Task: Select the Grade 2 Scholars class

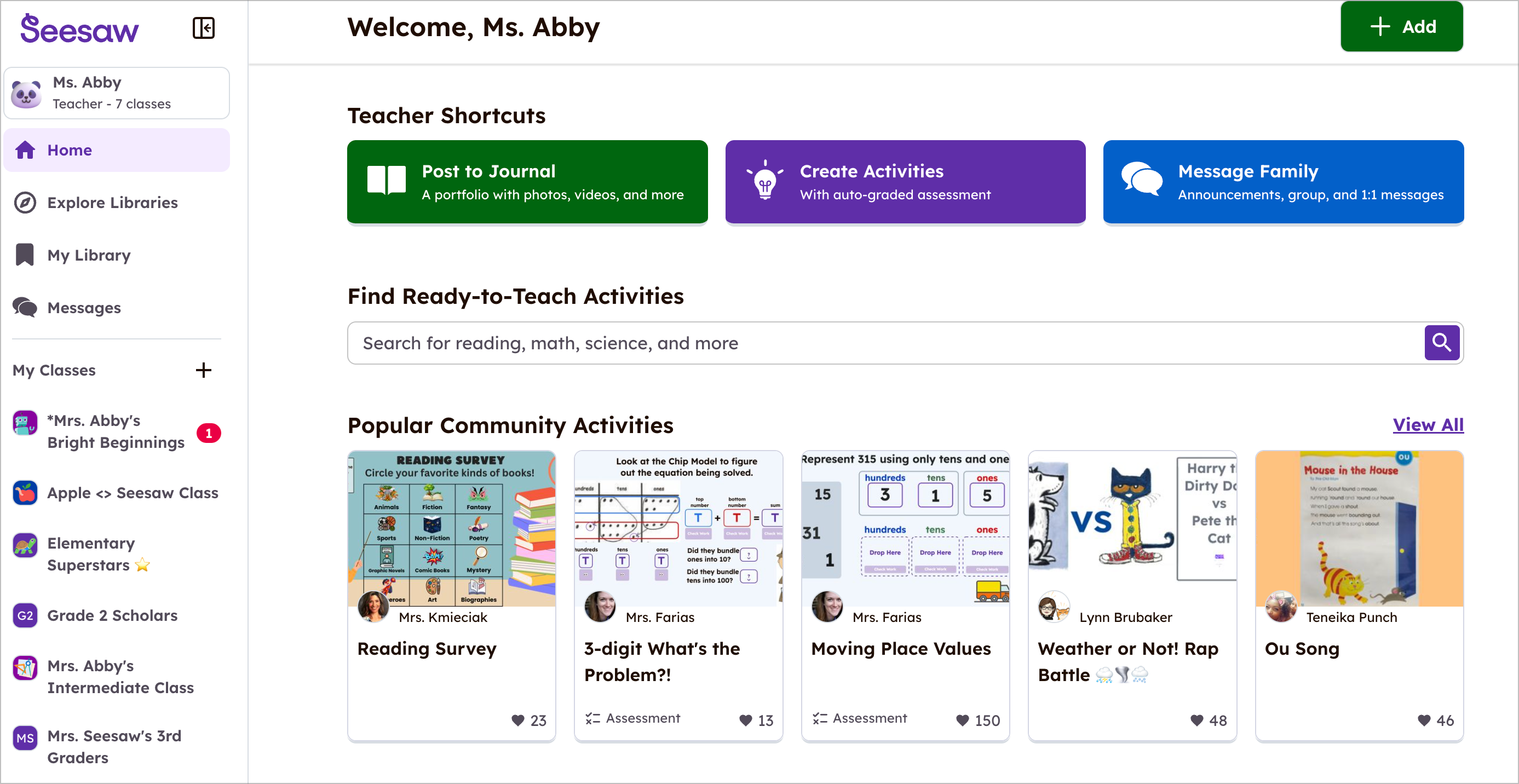Action: (x=112, y=615)
